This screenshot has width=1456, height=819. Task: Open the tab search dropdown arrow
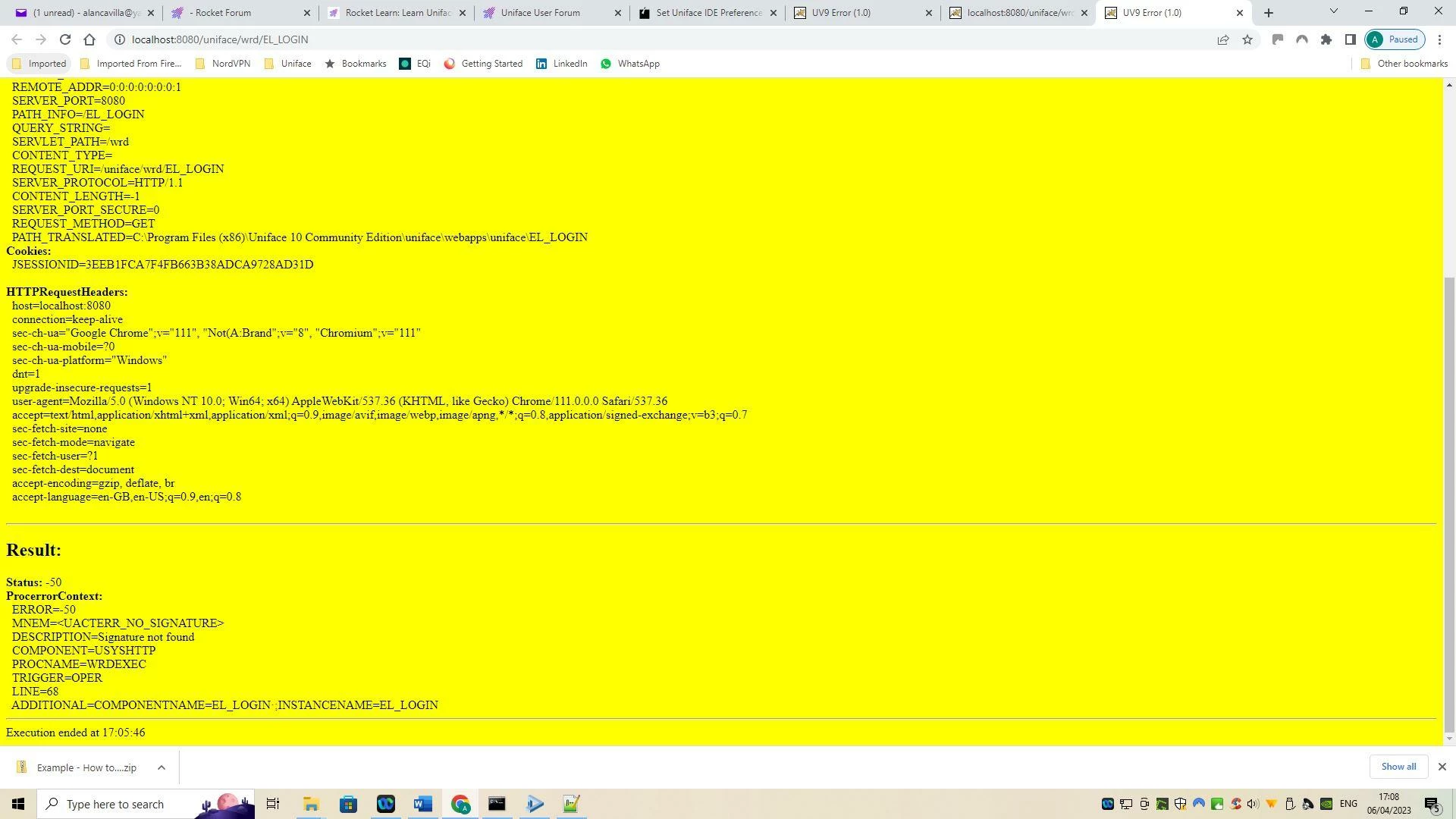point(1334,11)
